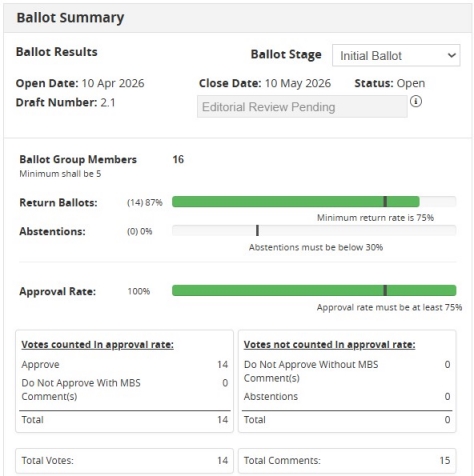Open the Ballot Stage dropdown
This screenshot has height=476, width=474.
point(396,55)
